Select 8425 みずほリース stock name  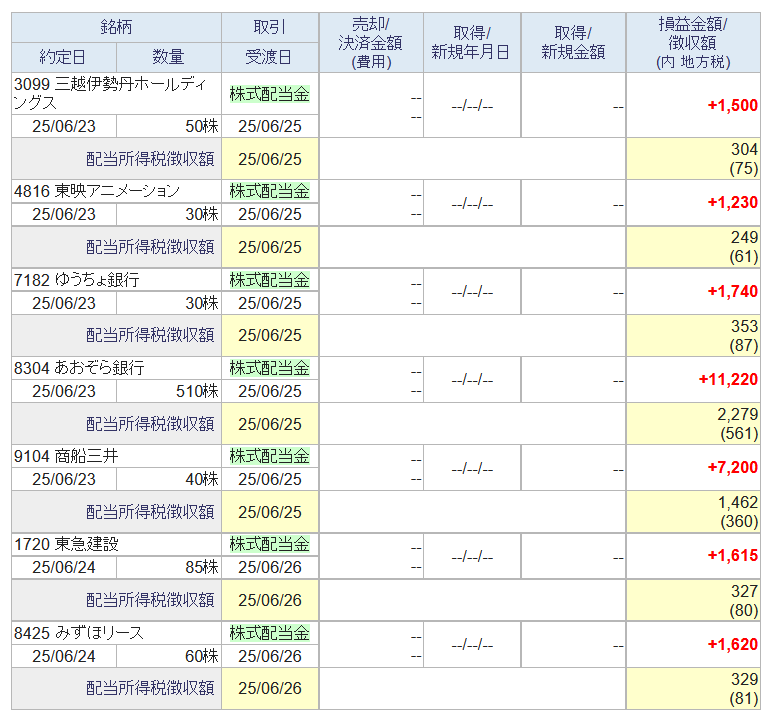79,633
